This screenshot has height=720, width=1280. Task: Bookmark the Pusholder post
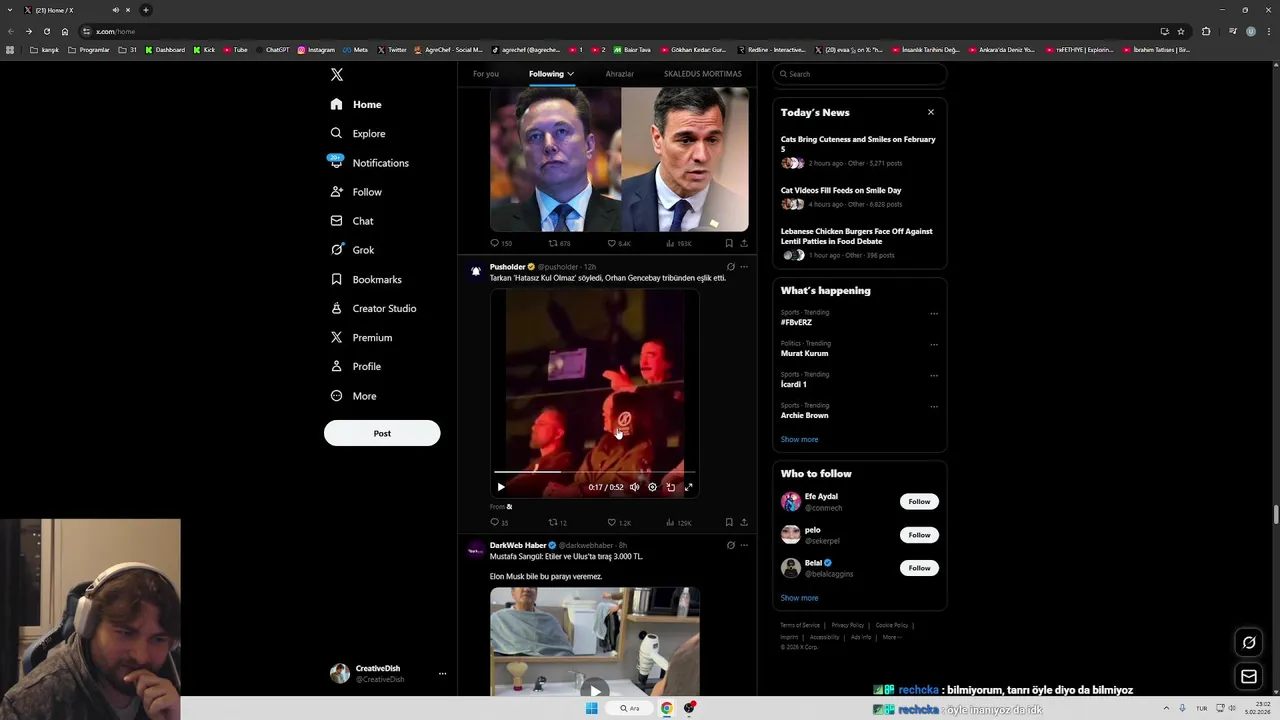(729, 522)
